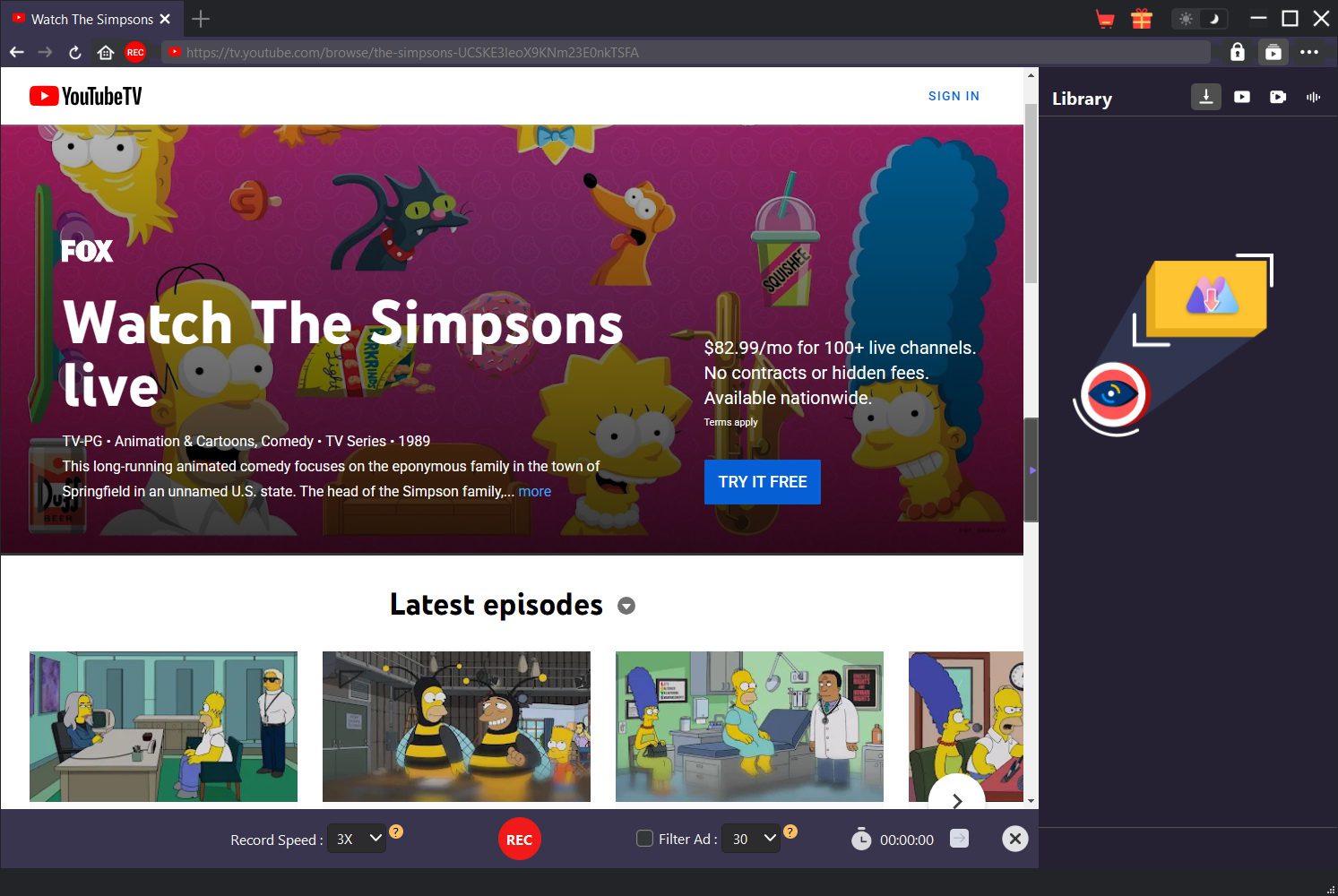This screenshot has width=1338, height=896.
Task: Select the Library audio waveform tab
Action: pyautogui.click(x=1313, y=97)
